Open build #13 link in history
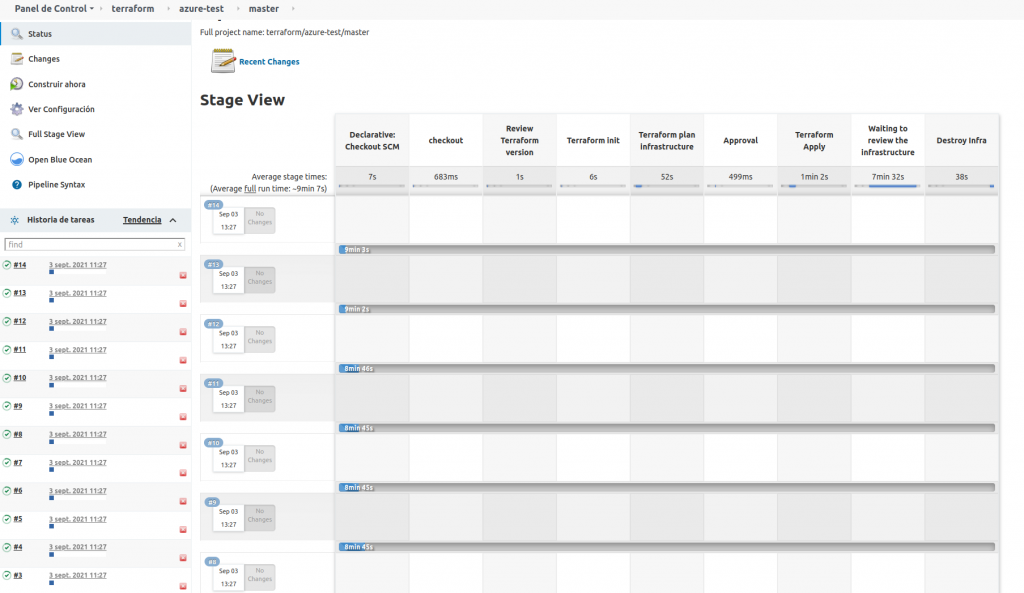The height and width of the screenshot is (593, 1024). [x=20, y=293]
